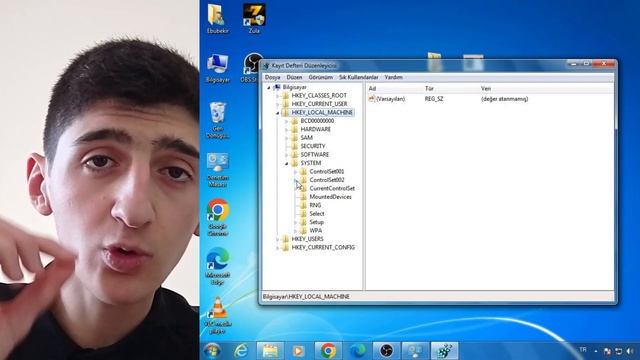The image size is (640, 360).
Task: Collapse the SYSTEM key
Action: pyautogui.click(x=287, y=163)
